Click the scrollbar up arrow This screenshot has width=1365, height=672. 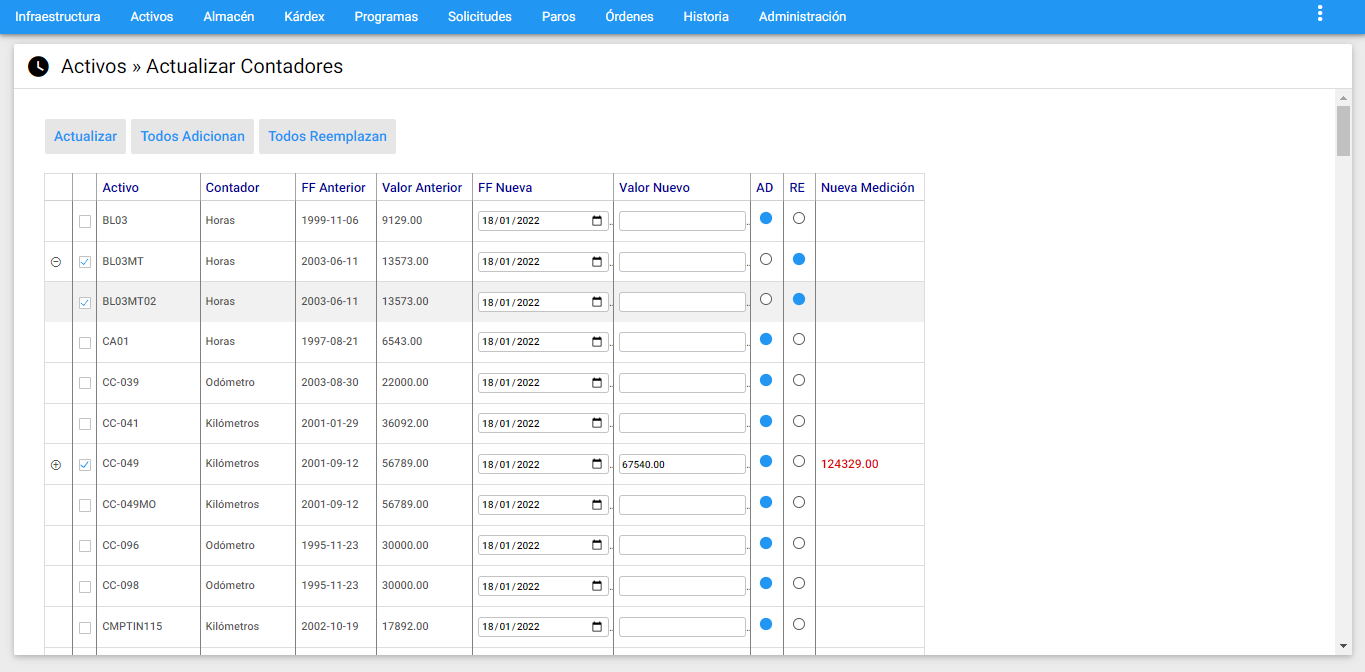[1343, 98]
